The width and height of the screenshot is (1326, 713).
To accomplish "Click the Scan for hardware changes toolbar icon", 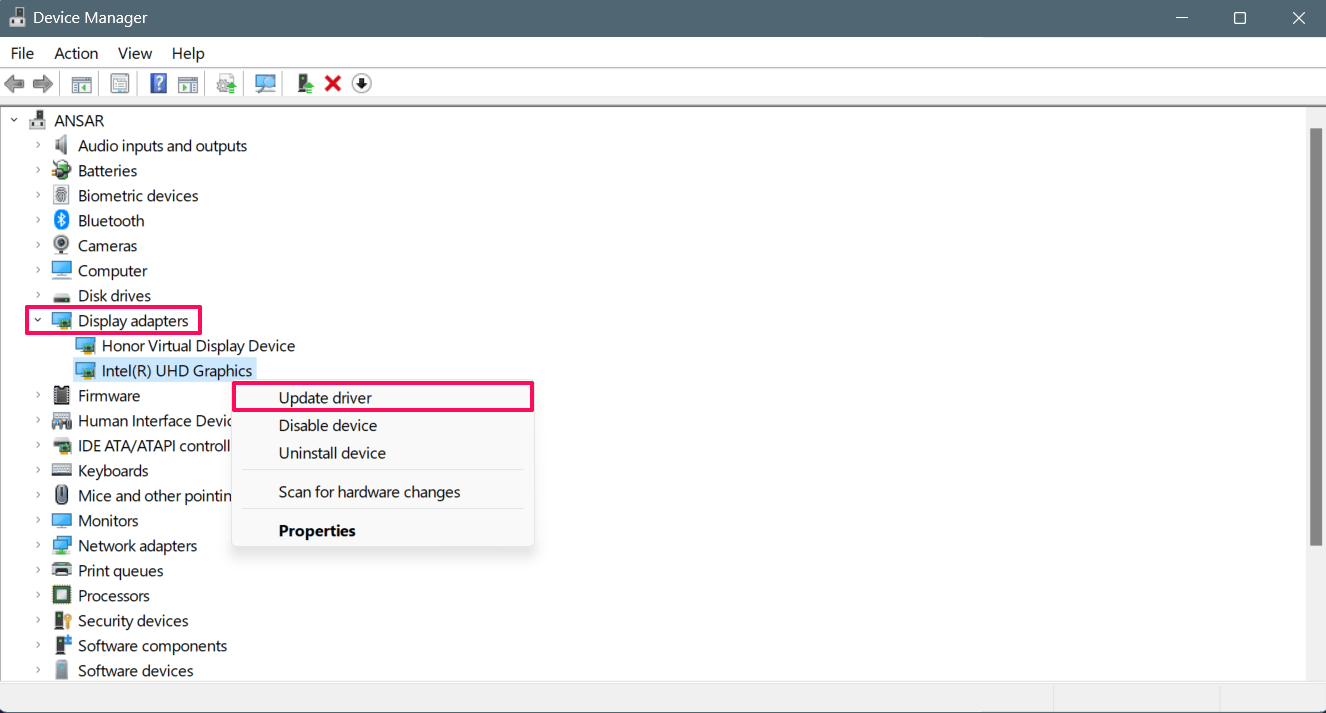I will [265, 83].
